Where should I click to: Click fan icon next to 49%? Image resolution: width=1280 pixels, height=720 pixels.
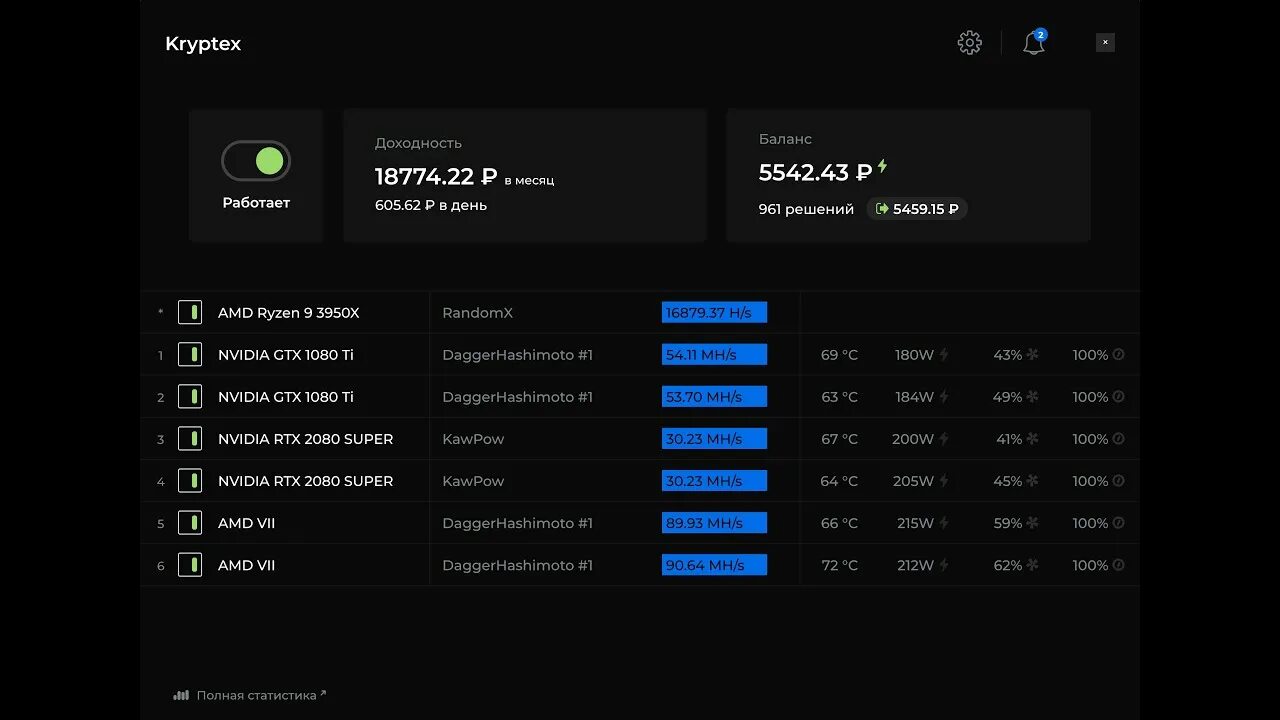click(1032, 397)
